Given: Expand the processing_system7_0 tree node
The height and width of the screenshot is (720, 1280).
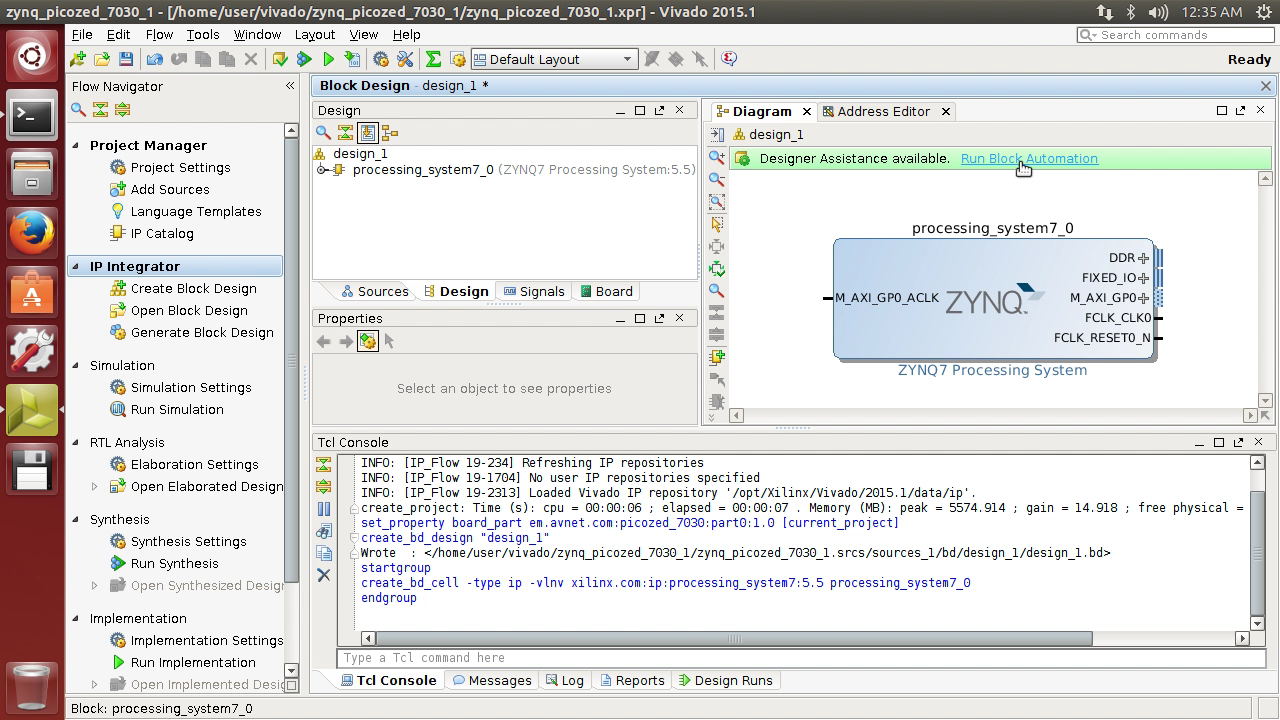Looking at the screenshot, I should (x=323, y=170).
